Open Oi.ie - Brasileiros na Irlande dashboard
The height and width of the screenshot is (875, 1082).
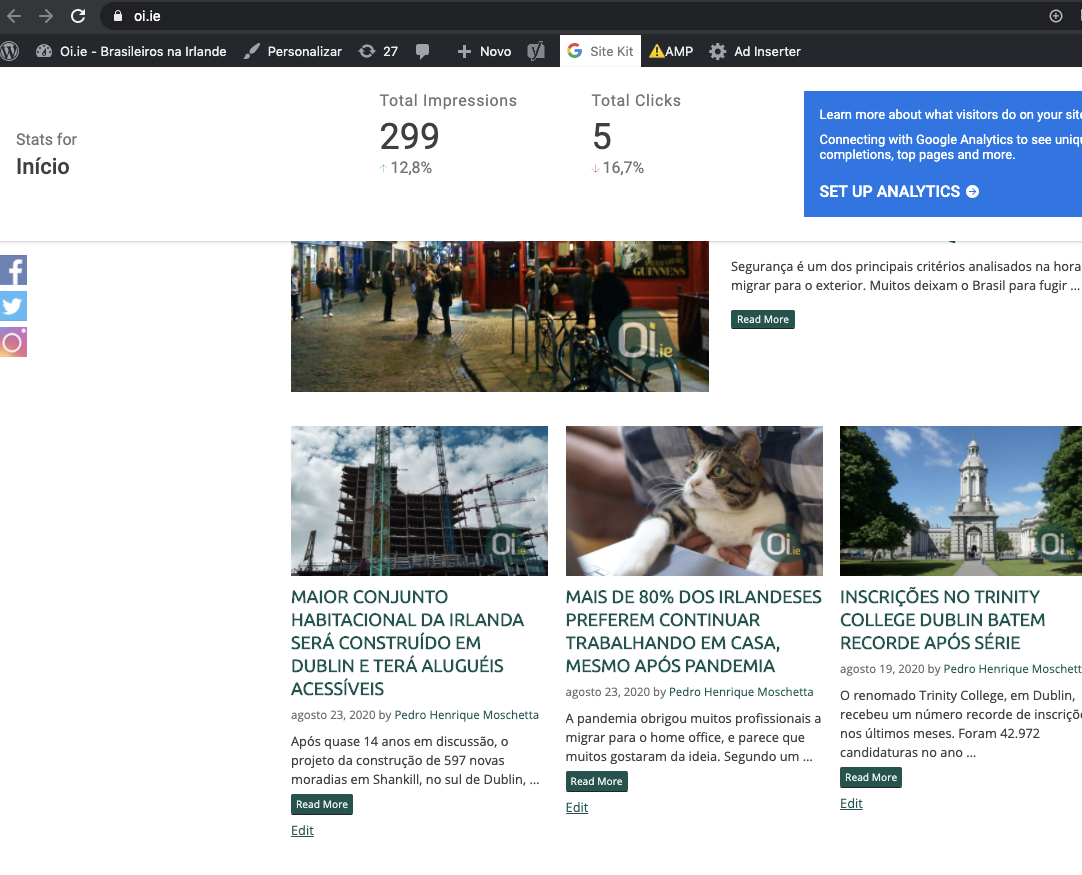pyautogui.click(x=131, y=51)
